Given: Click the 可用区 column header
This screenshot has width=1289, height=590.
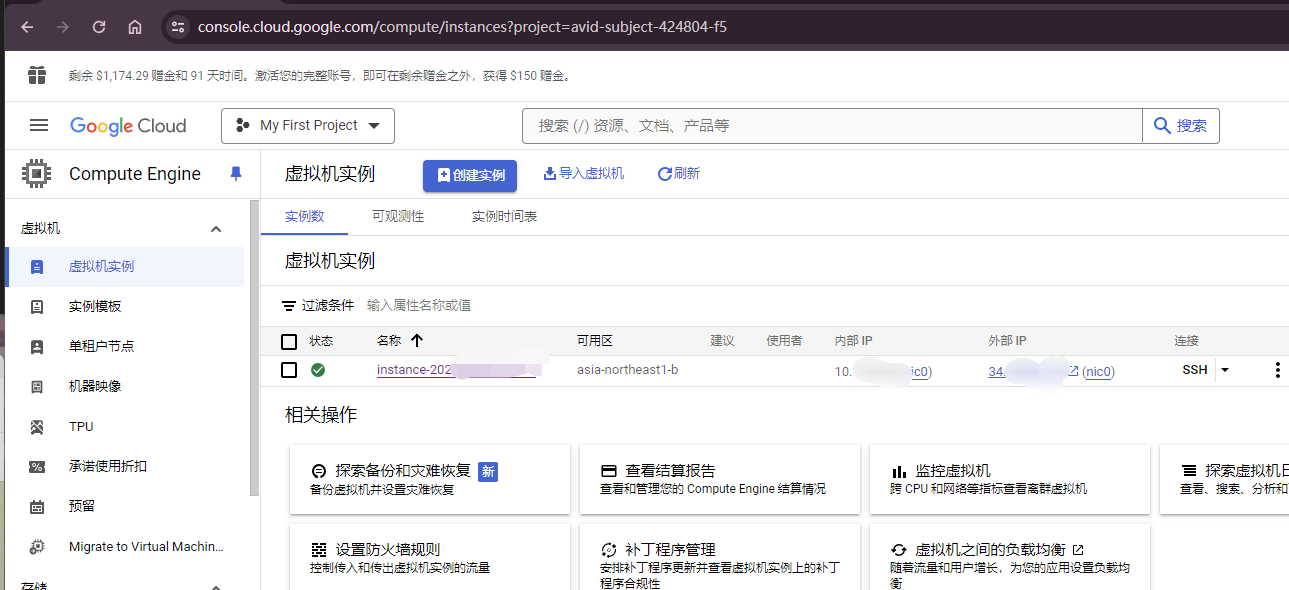Looking at the screenshot, I should (x=594, y=341).
